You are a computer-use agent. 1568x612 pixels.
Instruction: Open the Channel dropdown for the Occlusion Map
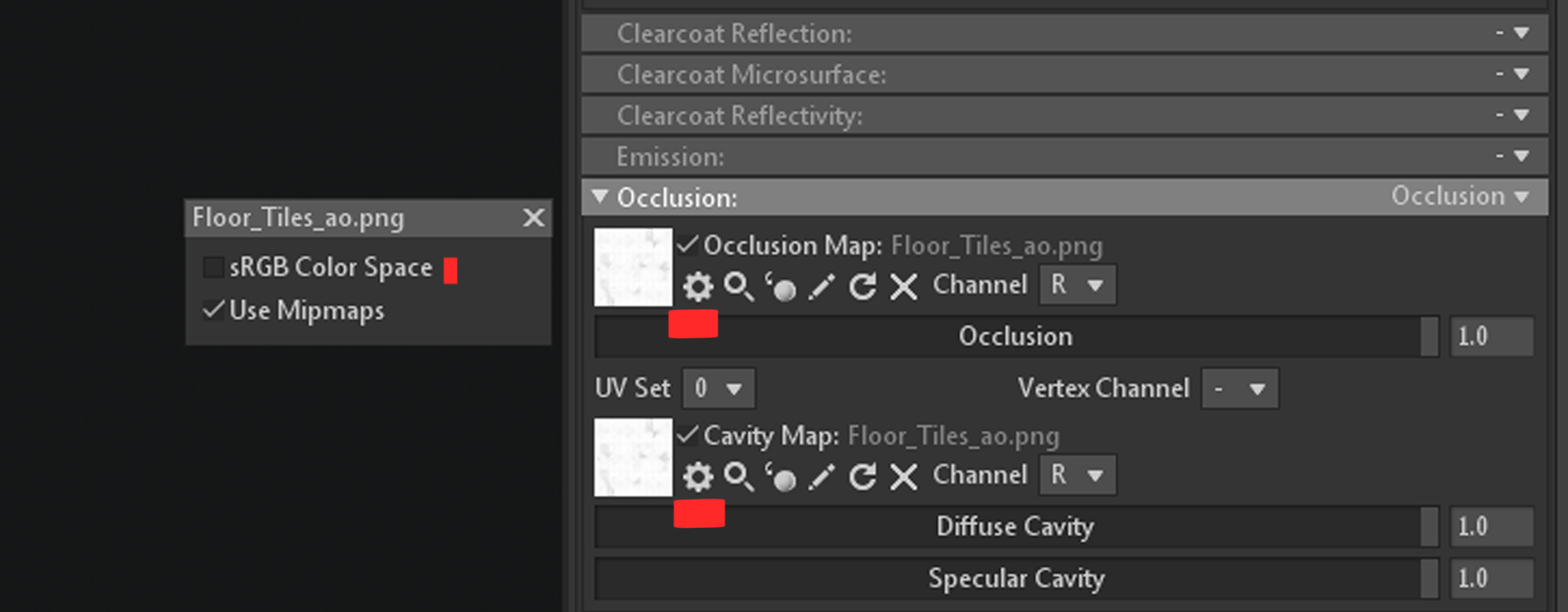pyautogui.click(x=1076, y=285)
